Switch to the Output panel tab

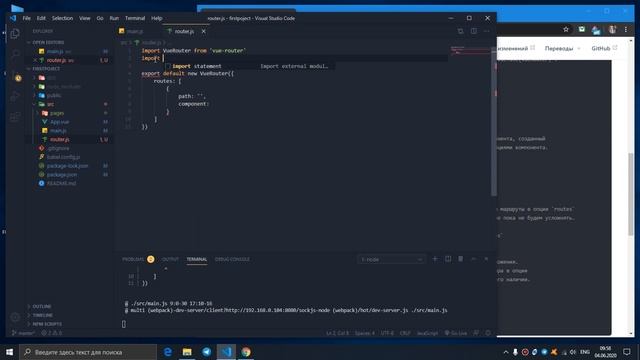[170, 259]
